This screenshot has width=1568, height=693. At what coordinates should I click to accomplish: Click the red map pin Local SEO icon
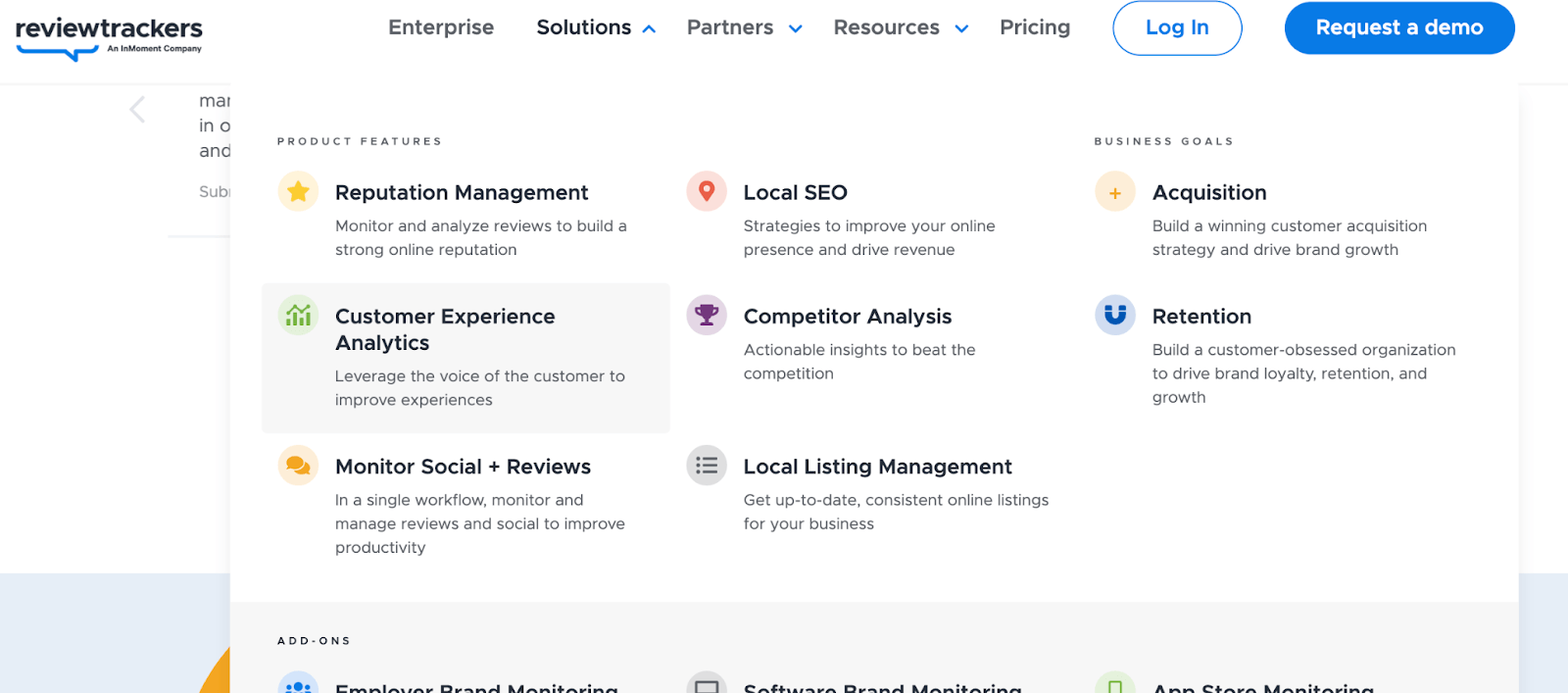coord(707,191)
